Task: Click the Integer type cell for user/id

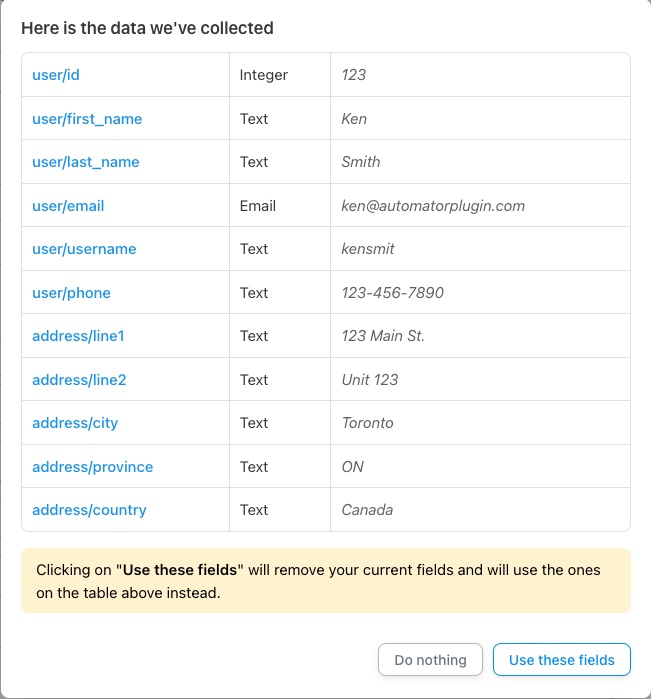Action: [280, 75]
